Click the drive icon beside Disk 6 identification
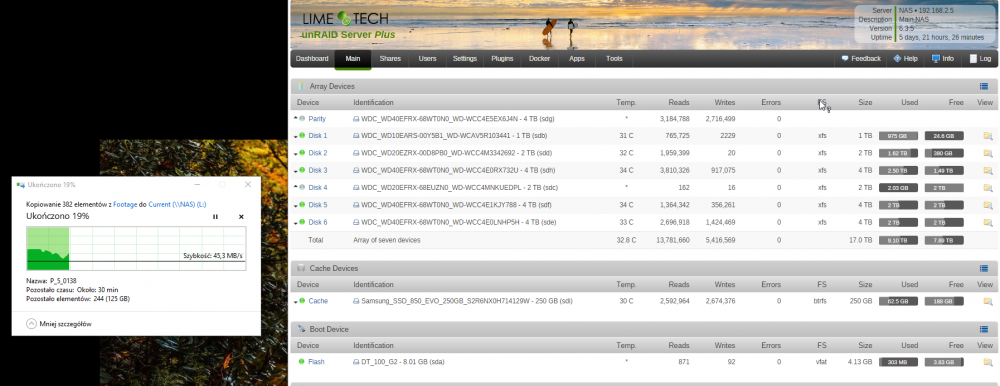This screenshot has height=386, width=1000. tap(357, 222)
